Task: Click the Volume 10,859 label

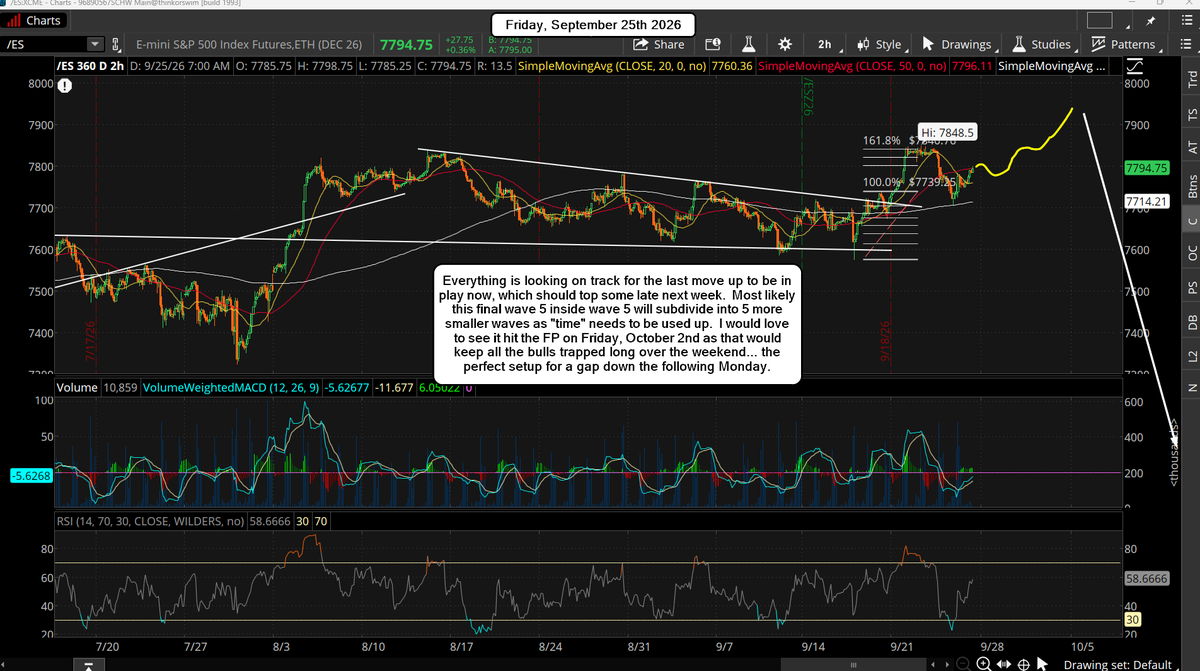Action: click(x=96, y=387)
